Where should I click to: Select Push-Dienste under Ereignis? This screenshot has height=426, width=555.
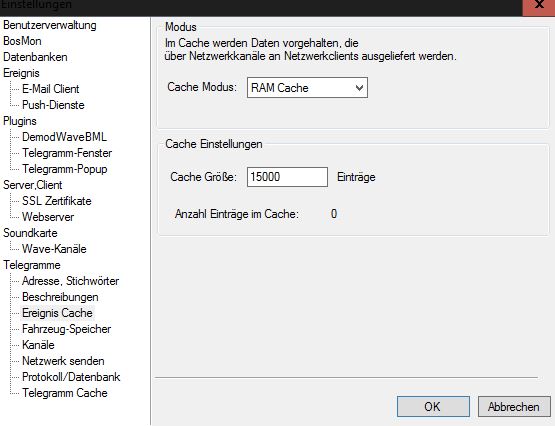coord(53,105)
